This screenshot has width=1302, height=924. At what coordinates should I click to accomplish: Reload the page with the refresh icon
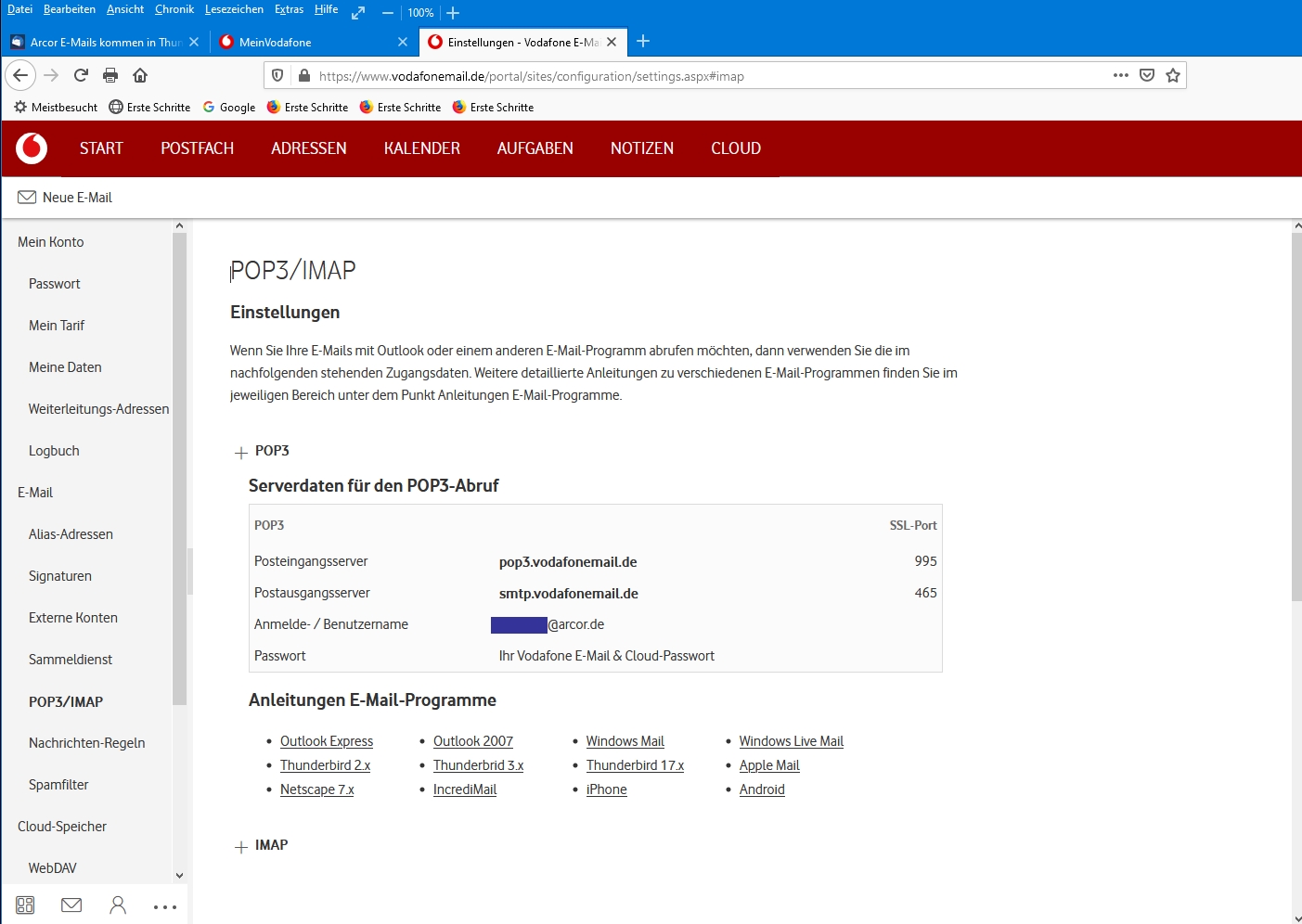pyautogui.click(x=81, y=75)
